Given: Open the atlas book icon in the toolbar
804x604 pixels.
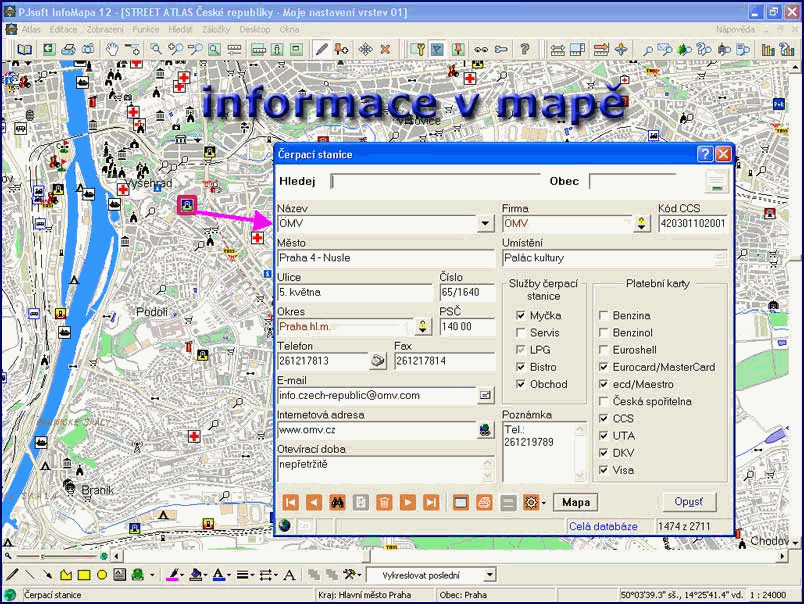Looking at the screenshot, I should pyautogui.click(x=24, y=49).
